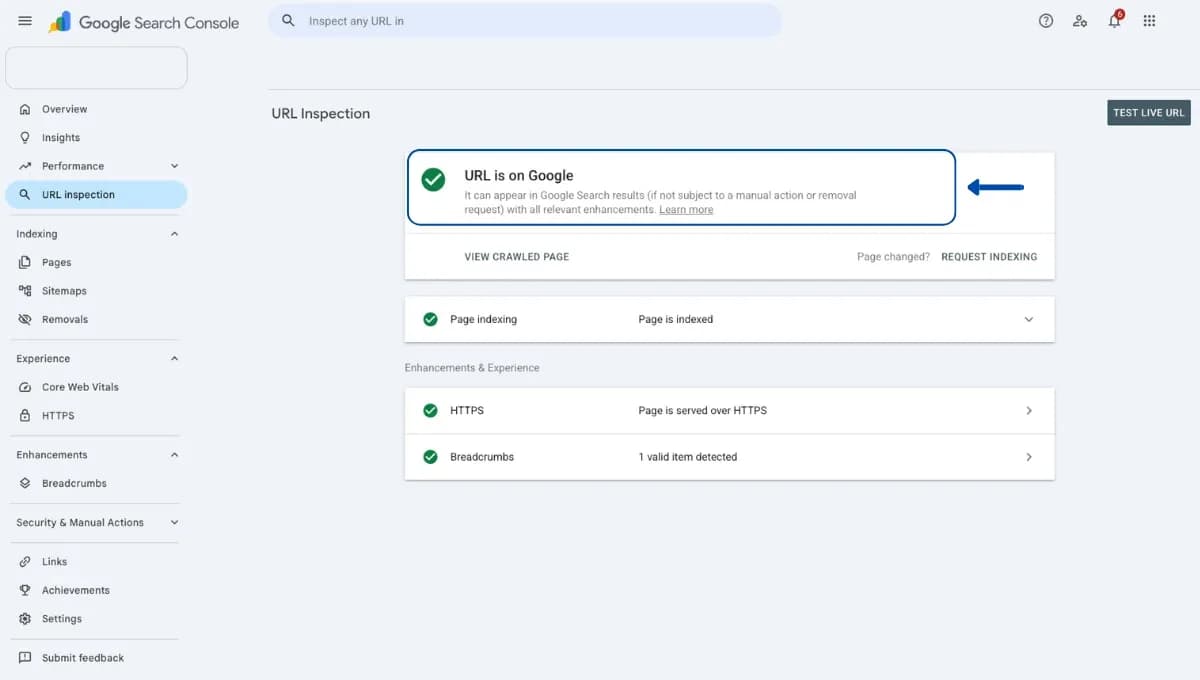Open the hamburger main menu
This screenshot has height=680, width=1200.
[x=25, y=21]
